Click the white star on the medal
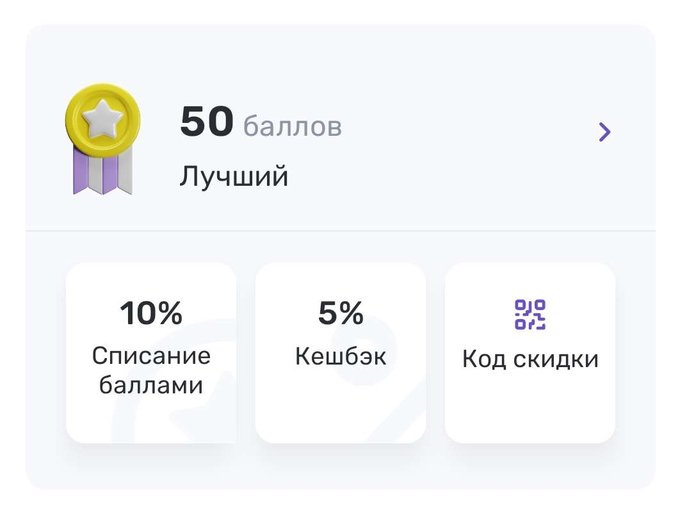Viewport: 680px width, 510px height. pyautogui.click(x=103, y=117)
